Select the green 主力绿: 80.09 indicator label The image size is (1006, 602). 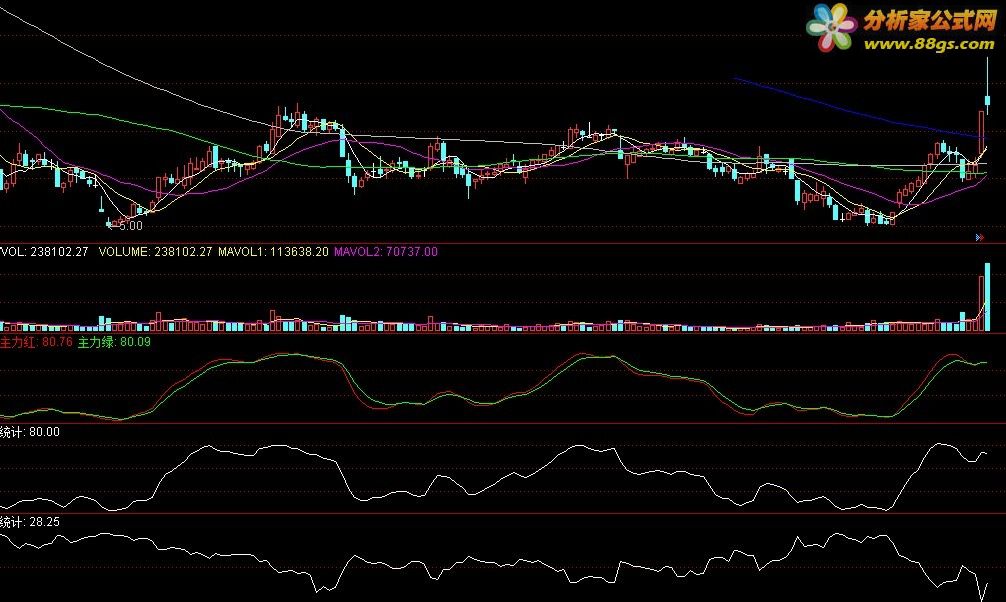click(114, 342)
